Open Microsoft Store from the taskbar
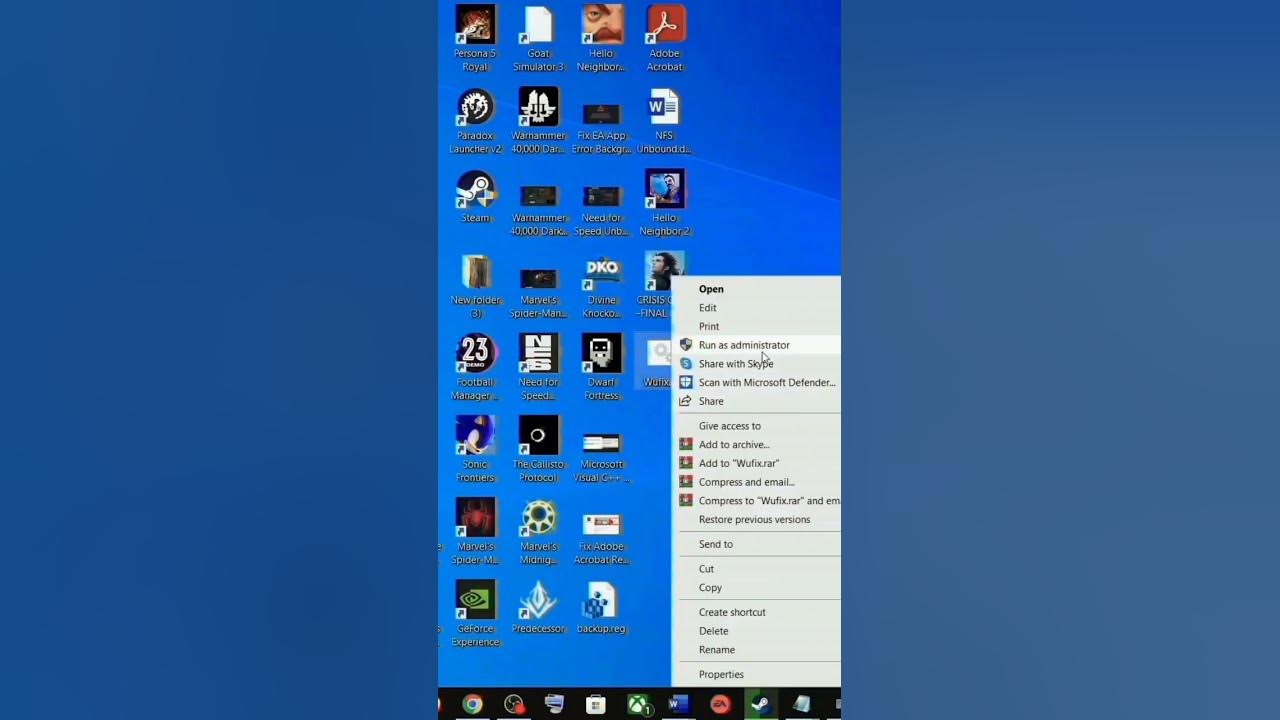Screen dimensions: 1280x720 pyautogui.click(x=595, y=704)
